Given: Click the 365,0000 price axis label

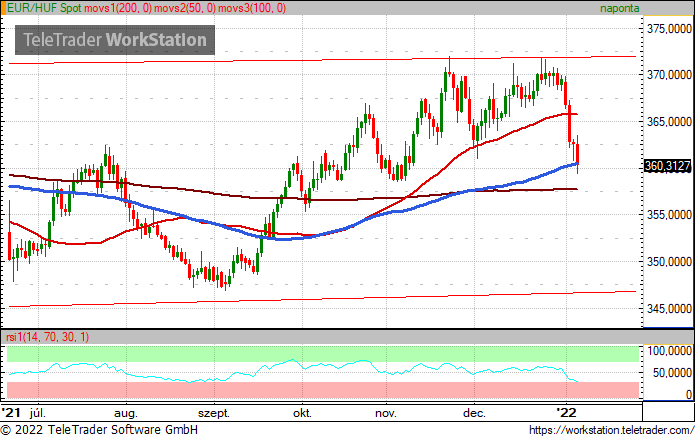Looking at the screenshot, I should 669,121.
